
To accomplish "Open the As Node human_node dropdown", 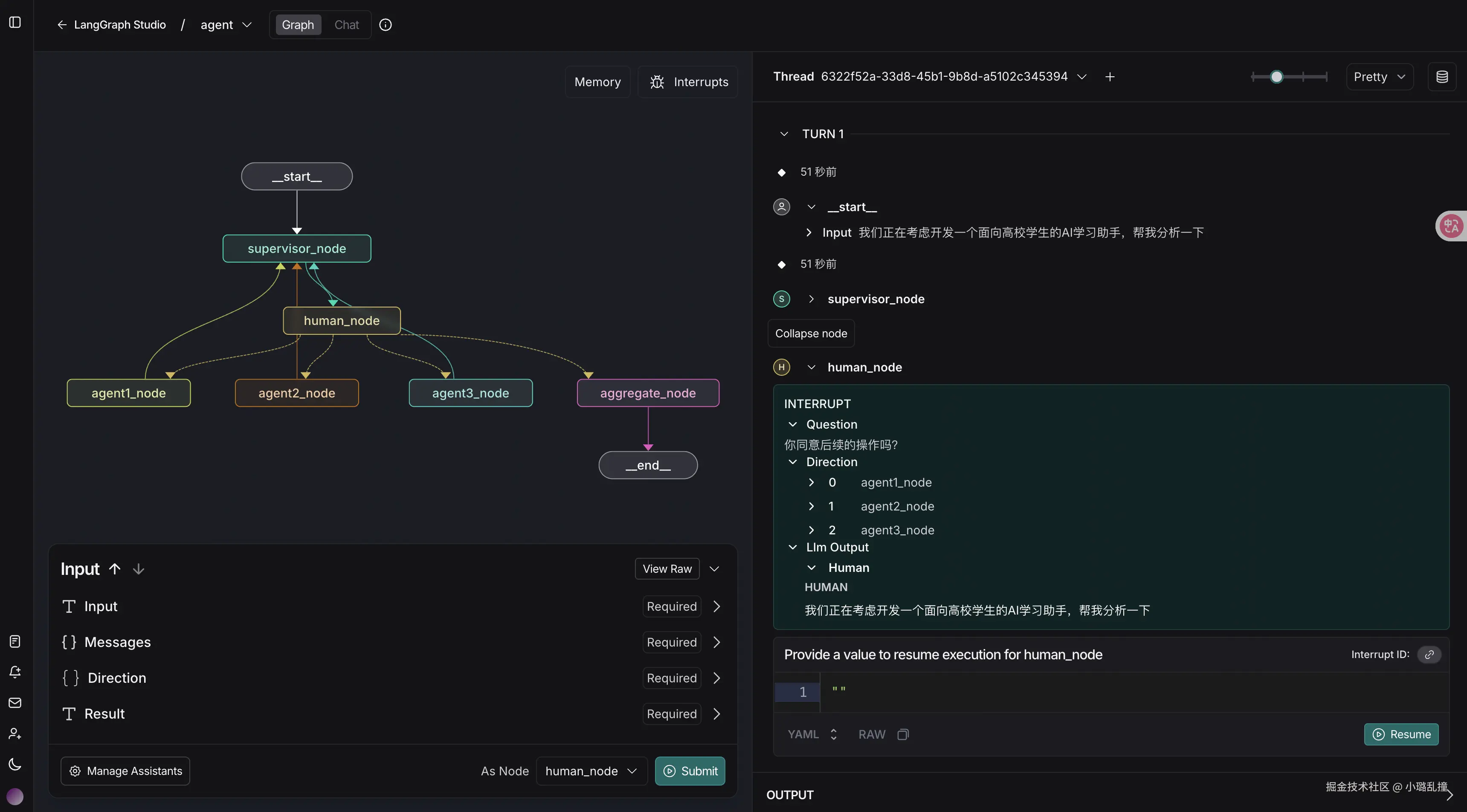I will pyautogui.click(x=591, y=771).
